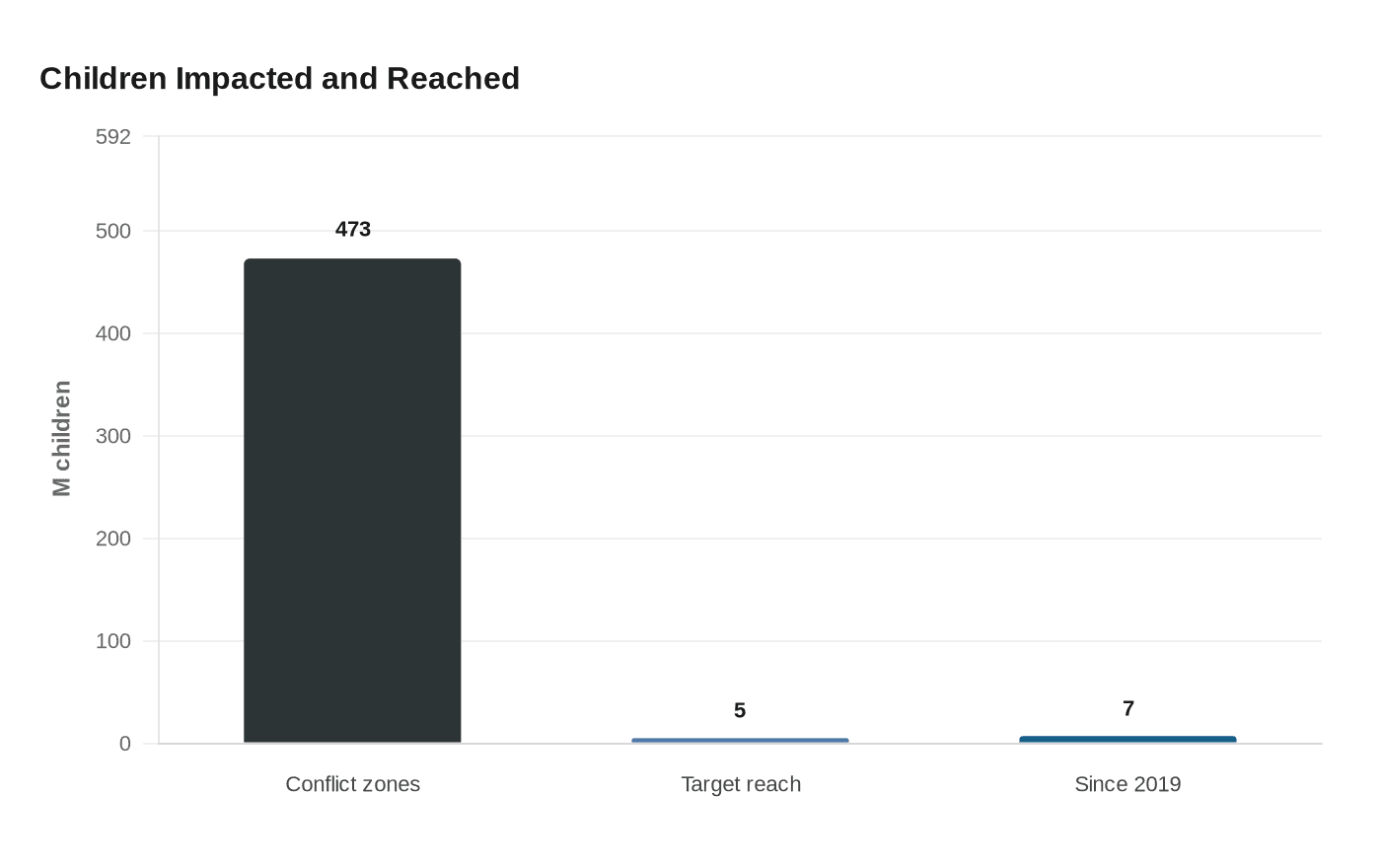Image resolution: width=1381 pixels, height=868 pixels.
Task: Click the 300 y-axis tick label
Action: pos(113,436)
